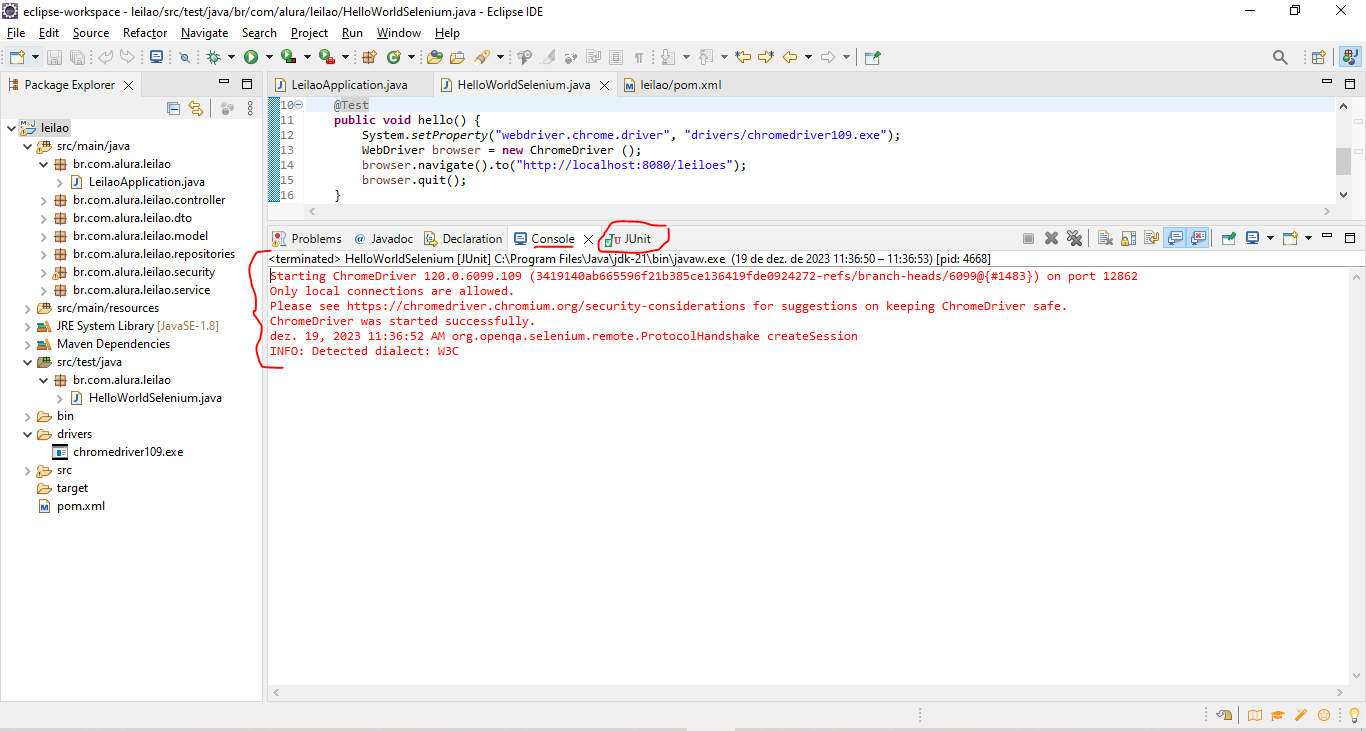Click the Debug bug icon

coord(213,57)
